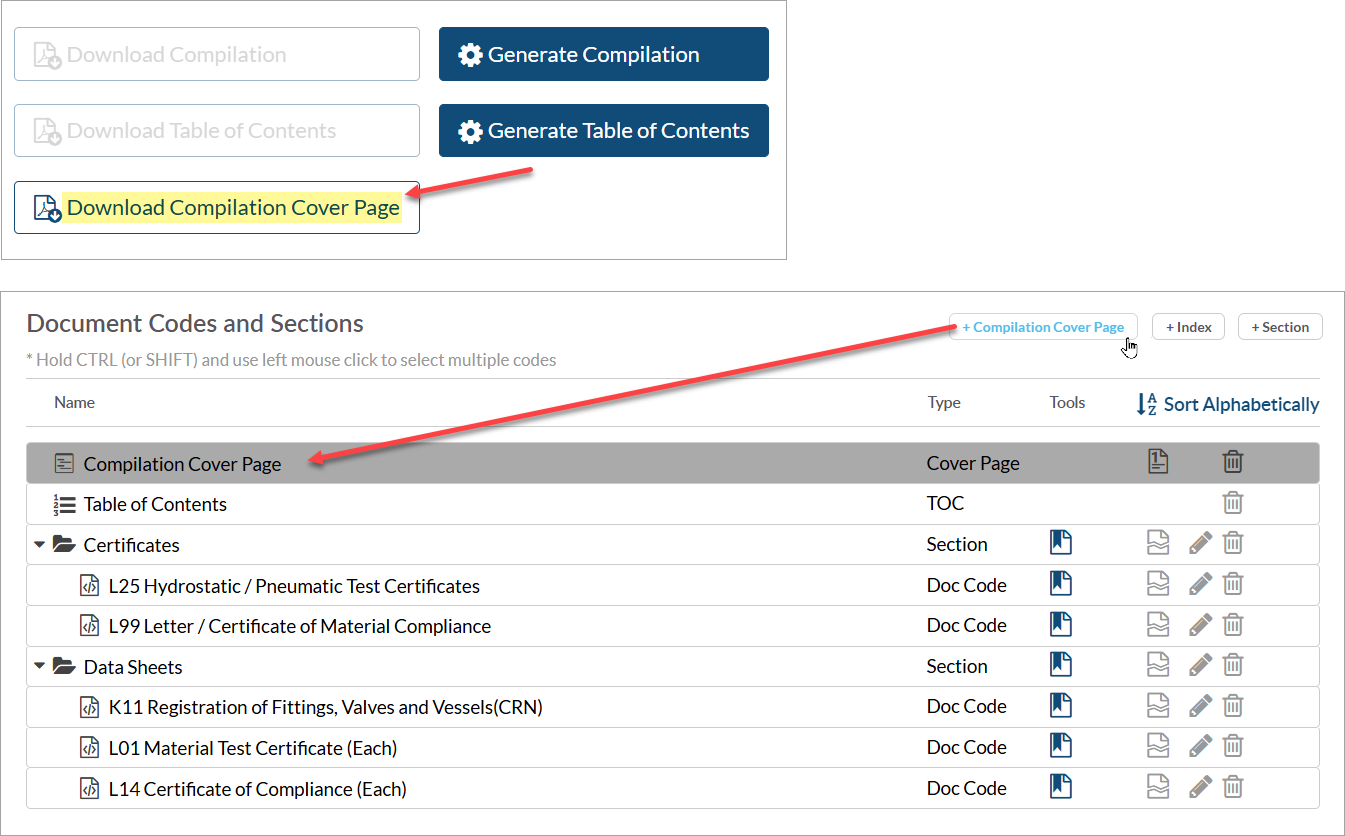Select K11 Registration of Fittings, Valves and Vessels
Image resolution: width=1345 pixels, height=836 pixels.
coord(673,707)
